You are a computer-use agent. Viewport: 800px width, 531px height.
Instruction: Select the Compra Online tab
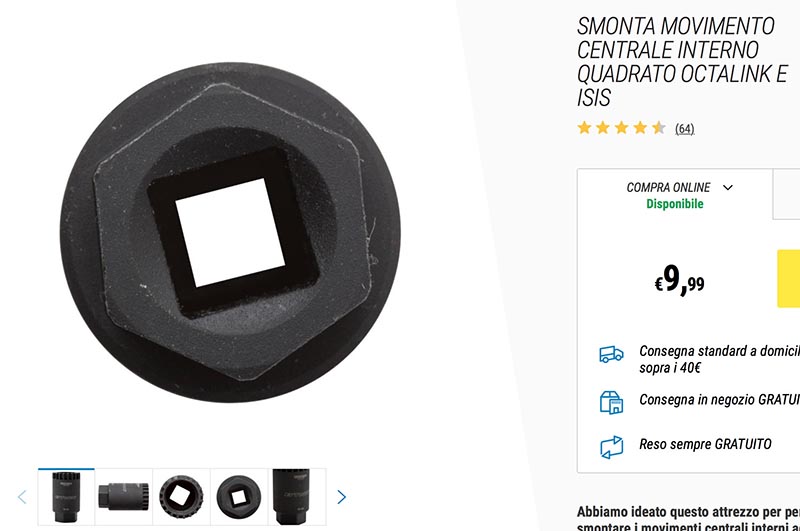pos(675,194)
